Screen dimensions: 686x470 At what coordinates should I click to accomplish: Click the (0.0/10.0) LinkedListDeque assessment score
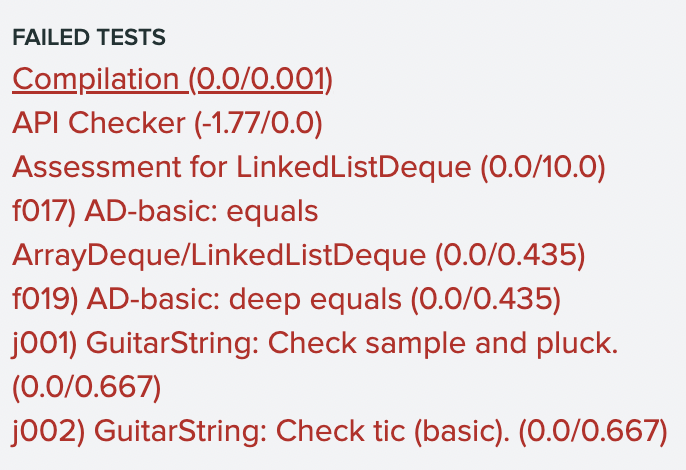tap(543, 168)
